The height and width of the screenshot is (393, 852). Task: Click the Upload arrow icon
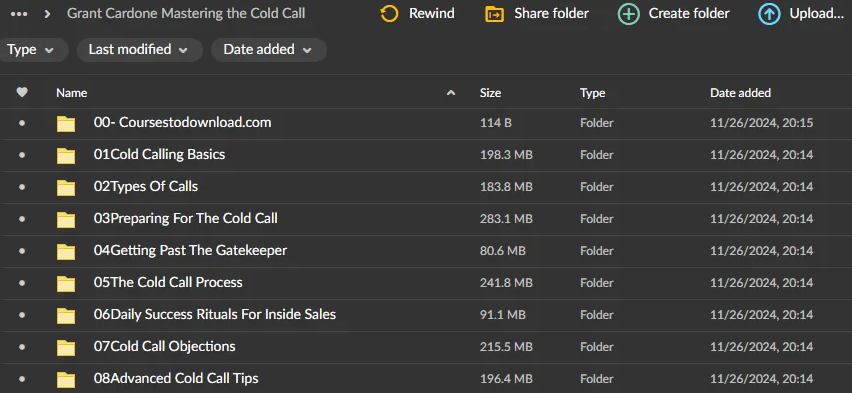click(769, 14)
